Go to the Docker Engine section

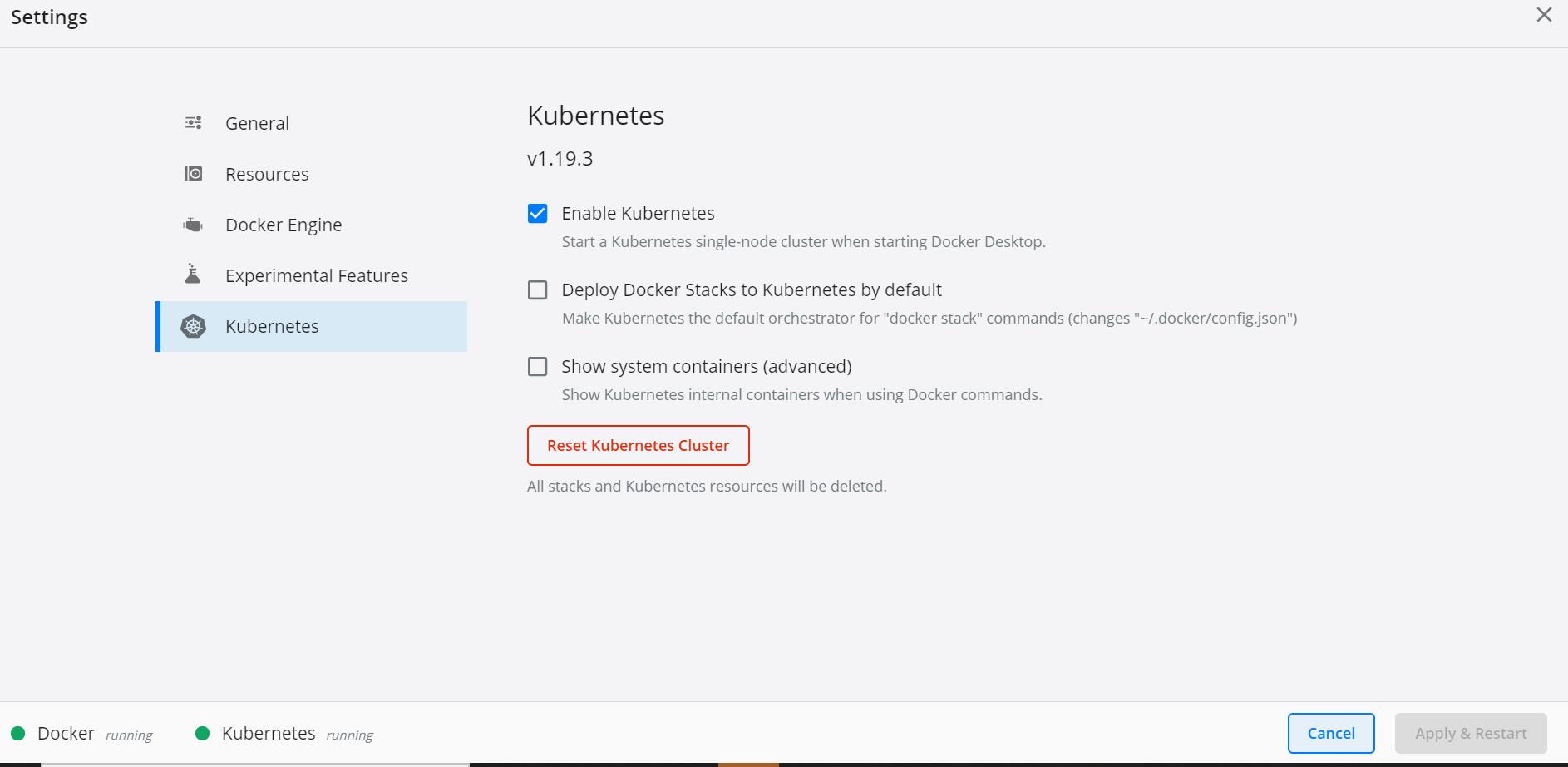tap(284, 225)
